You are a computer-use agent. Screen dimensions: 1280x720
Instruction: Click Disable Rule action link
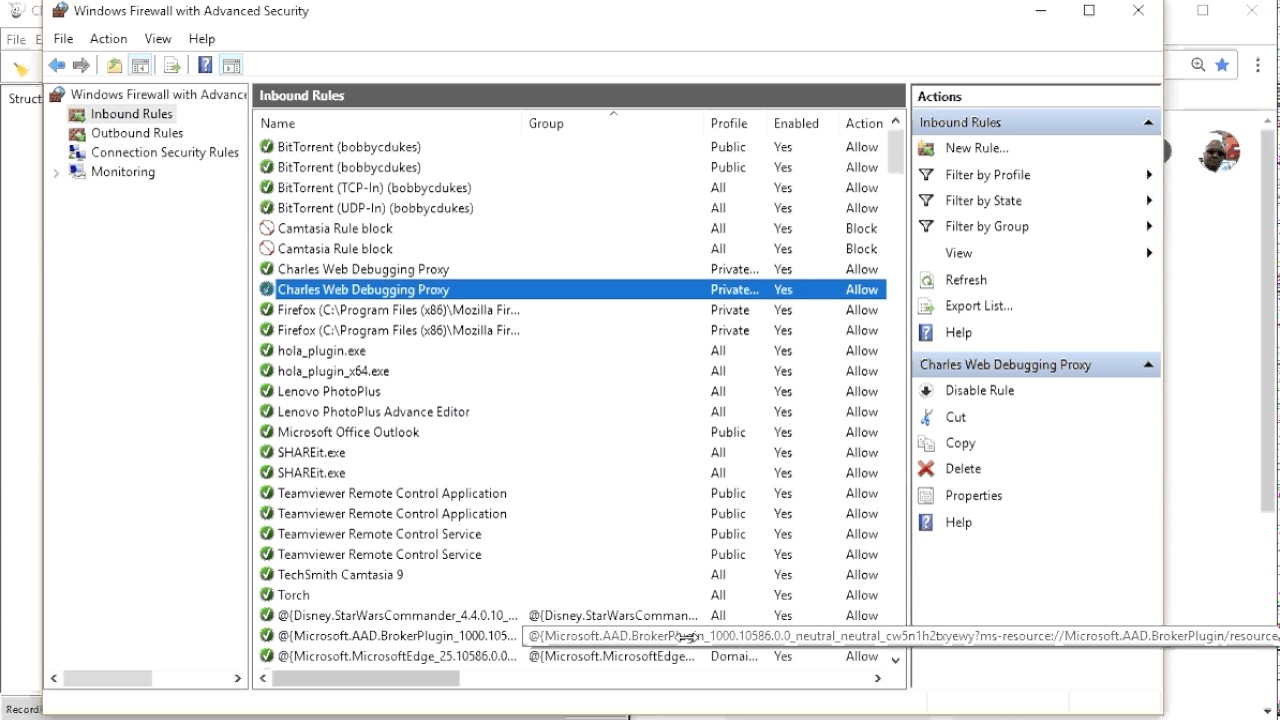[980, 391]
